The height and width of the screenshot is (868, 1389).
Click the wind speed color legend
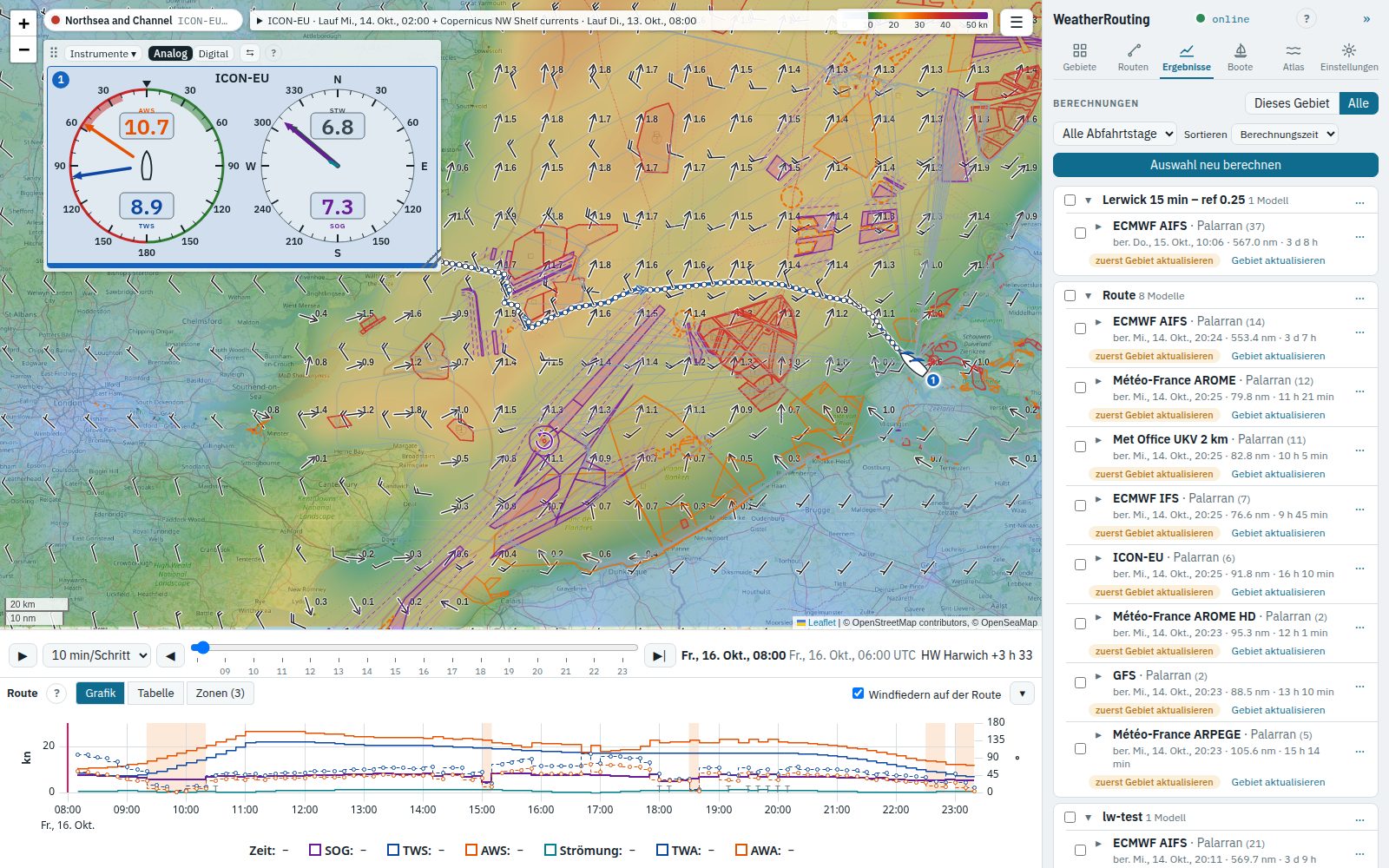pyautogui.click(x=917, y=20)
